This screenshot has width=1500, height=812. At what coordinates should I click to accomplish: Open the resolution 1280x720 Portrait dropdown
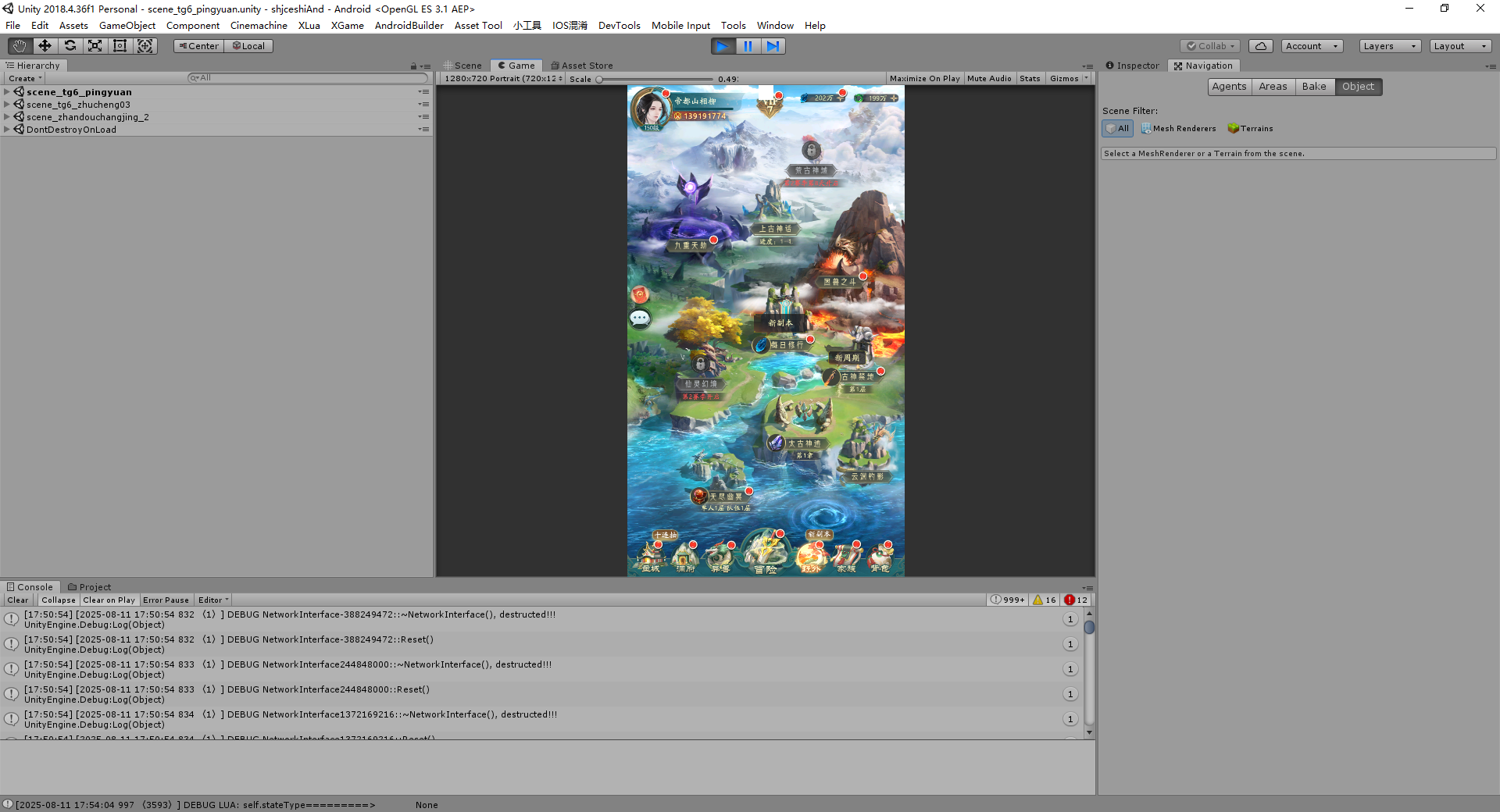click(503, 79)
